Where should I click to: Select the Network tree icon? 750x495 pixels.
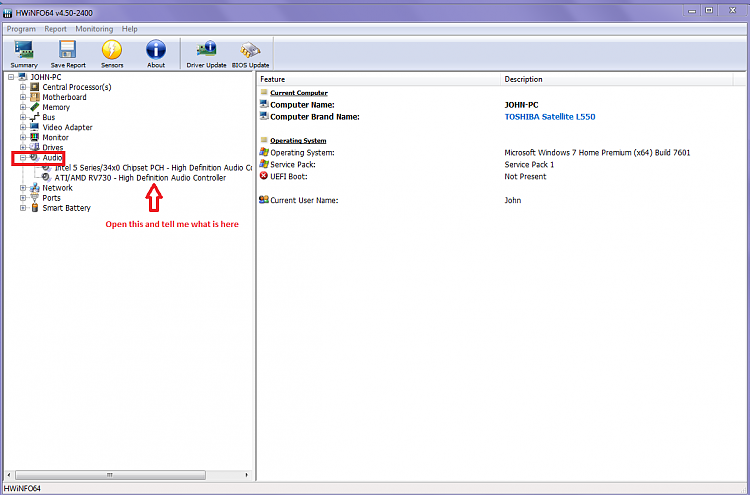[34, 188]
